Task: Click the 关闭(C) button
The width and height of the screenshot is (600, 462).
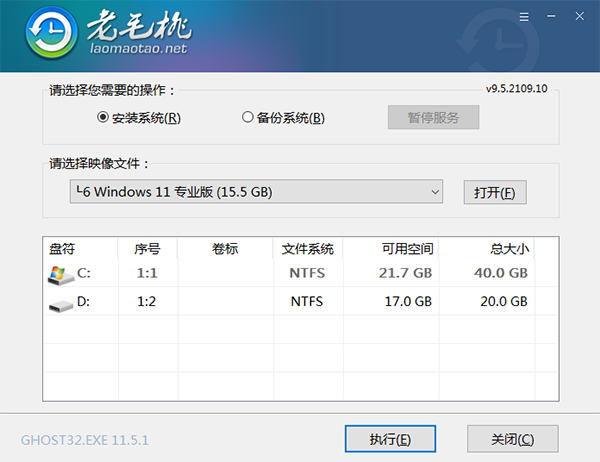Action: click(512, 439)
